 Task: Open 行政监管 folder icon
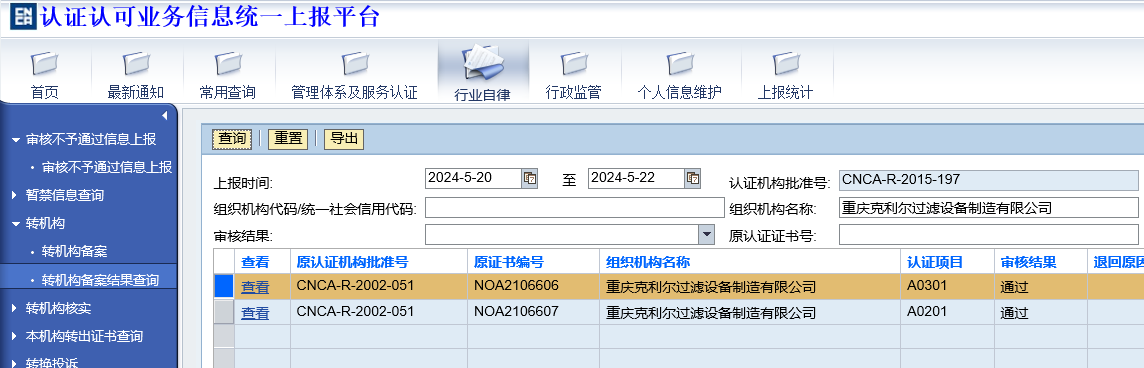pos(573,64)
